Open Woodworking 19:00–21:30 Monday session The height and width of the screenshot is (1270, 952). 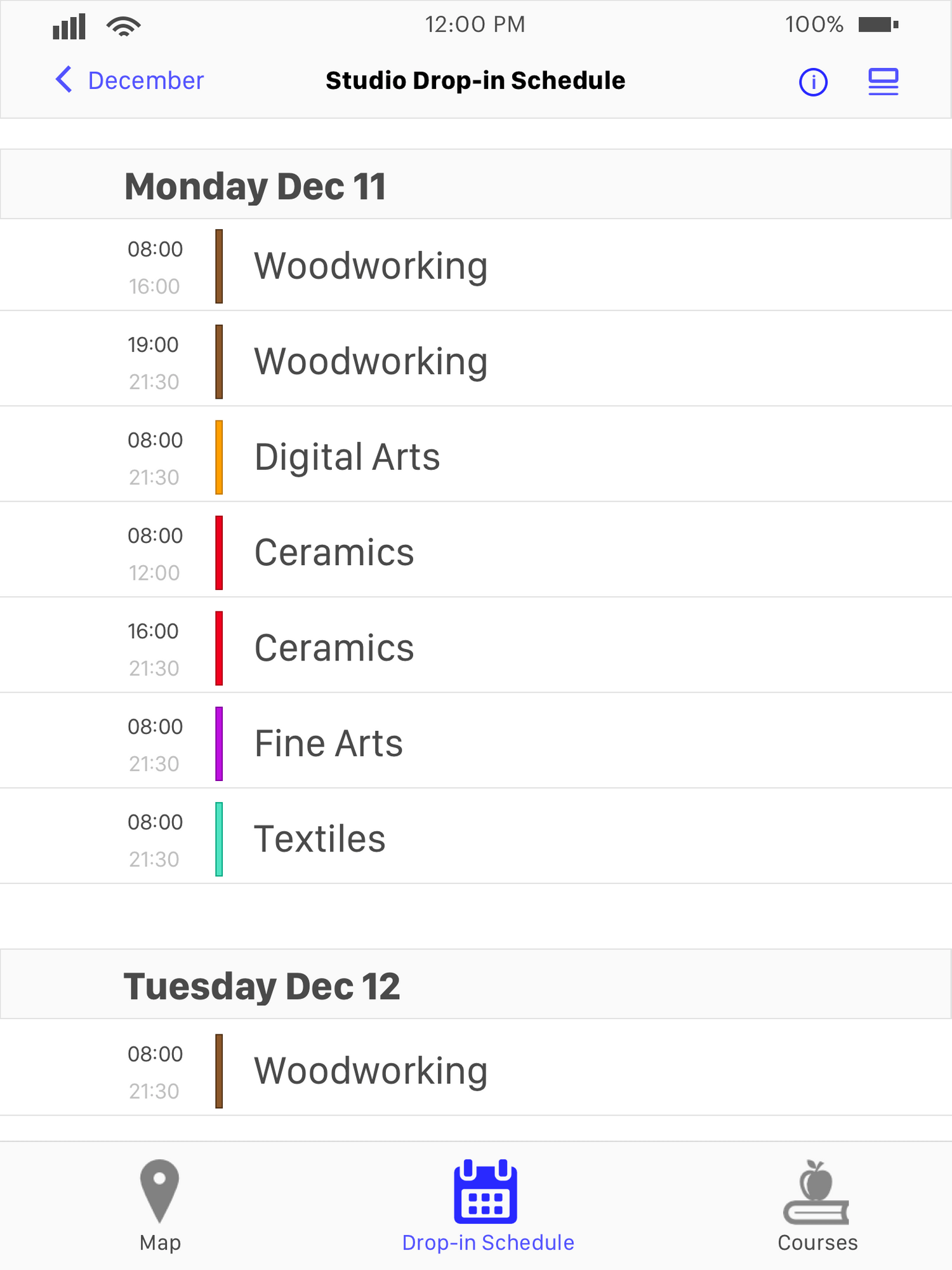pos(476,359)
